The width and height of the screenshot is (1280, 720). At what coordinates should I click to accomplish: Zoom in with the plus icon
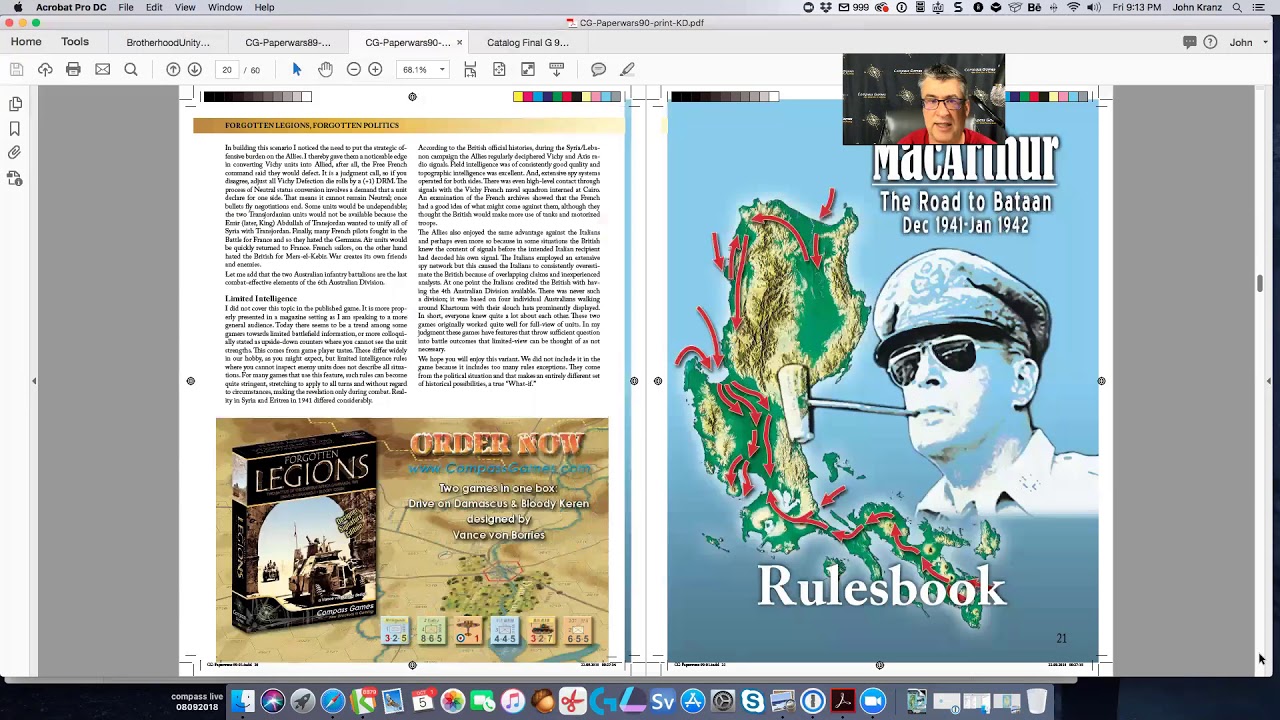point(375,69)
